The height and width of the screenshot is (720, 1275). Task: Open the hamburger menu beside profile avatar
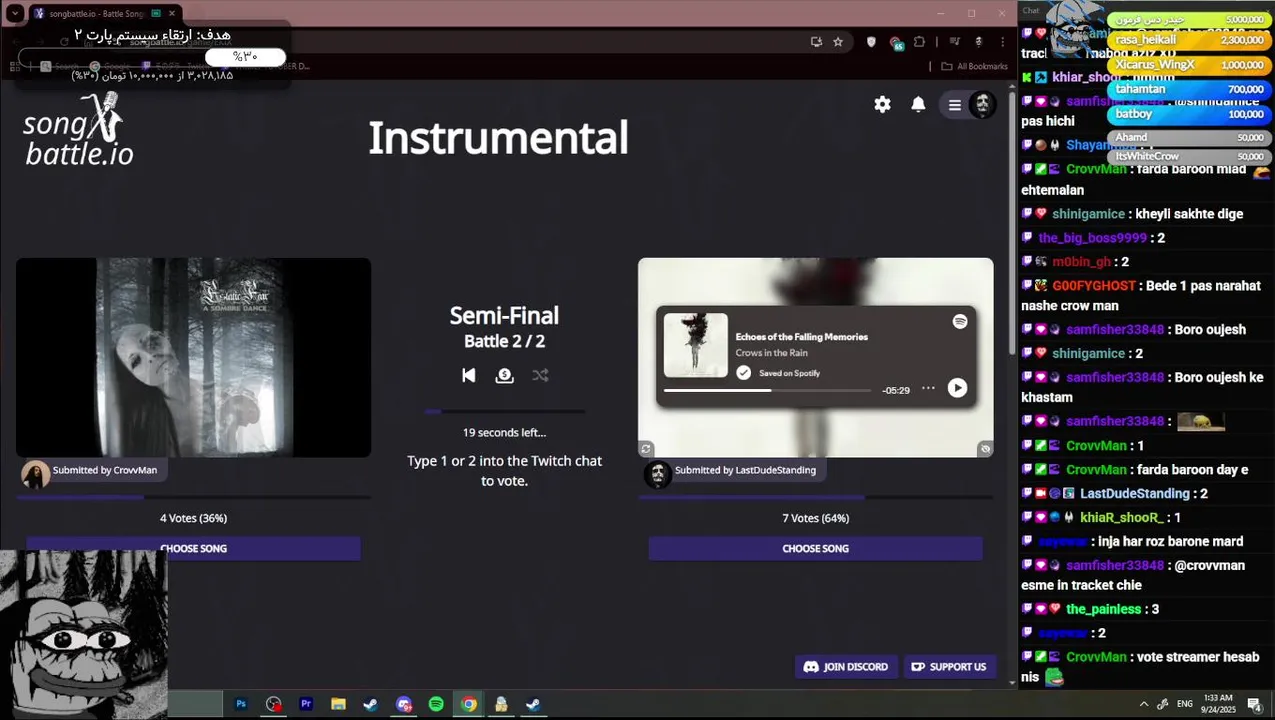(x=955, y=105)
